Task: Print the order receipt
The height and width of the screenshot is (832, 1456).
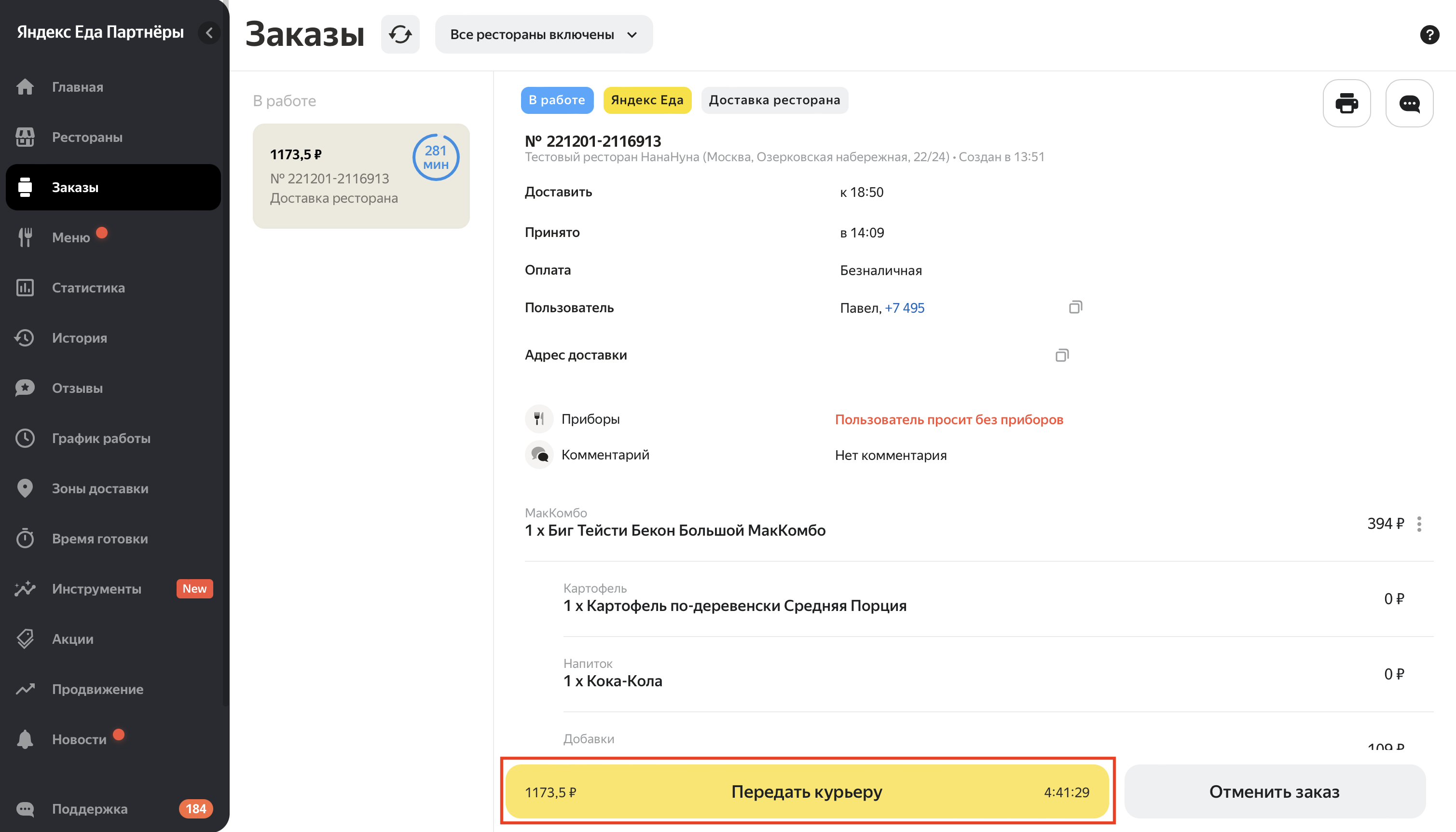Action: click(x=1346, y=103)
